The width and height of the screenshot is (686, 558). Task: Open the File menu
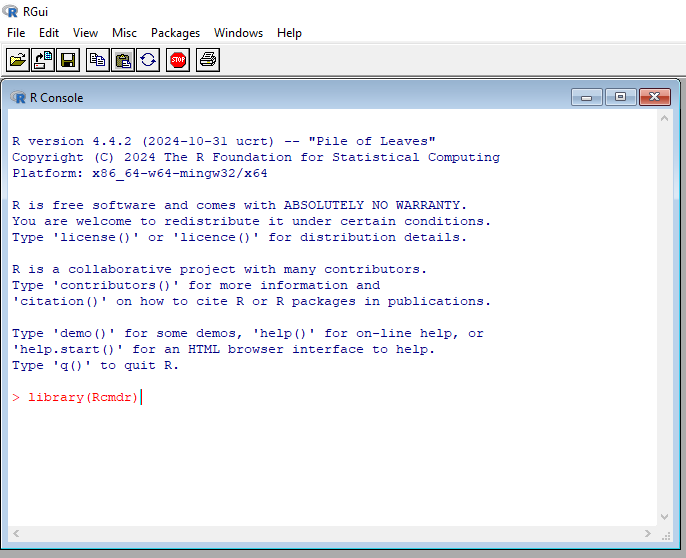click(x=16, y=33)
